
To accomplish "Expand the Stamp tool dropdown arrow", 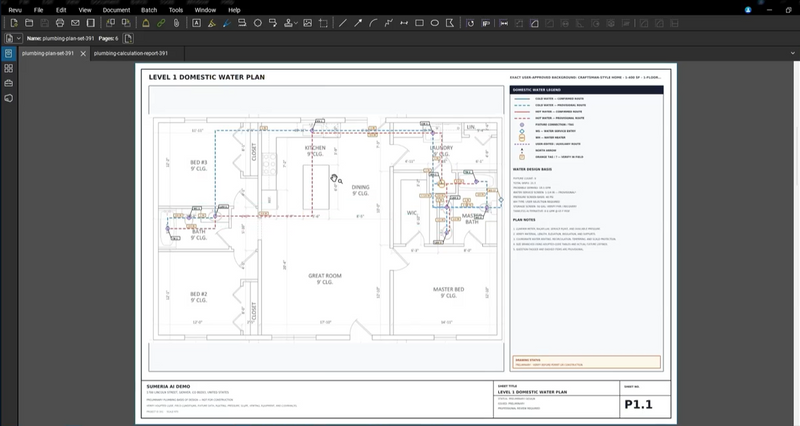I will pyautogui.click(x=296, y=23).
